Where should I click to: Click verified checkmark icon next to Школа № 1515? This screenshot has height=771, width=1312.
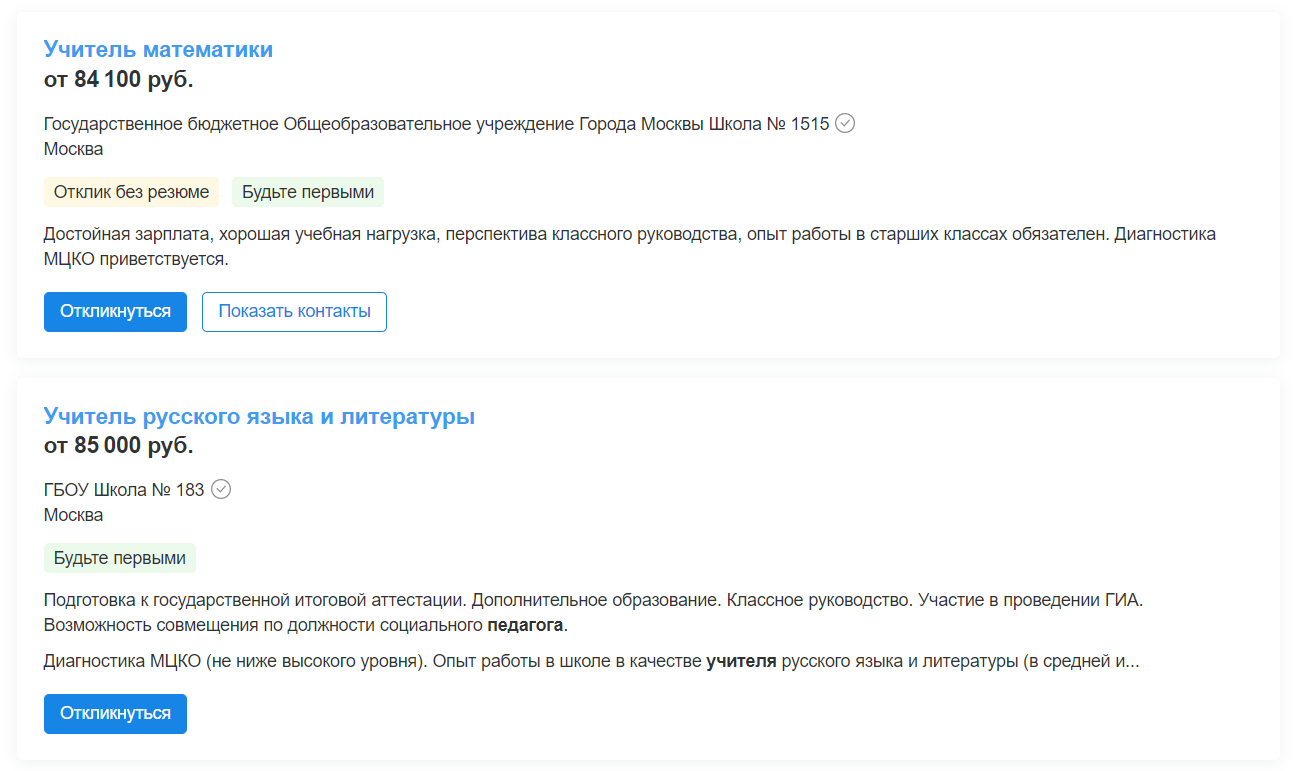(845, 123)
